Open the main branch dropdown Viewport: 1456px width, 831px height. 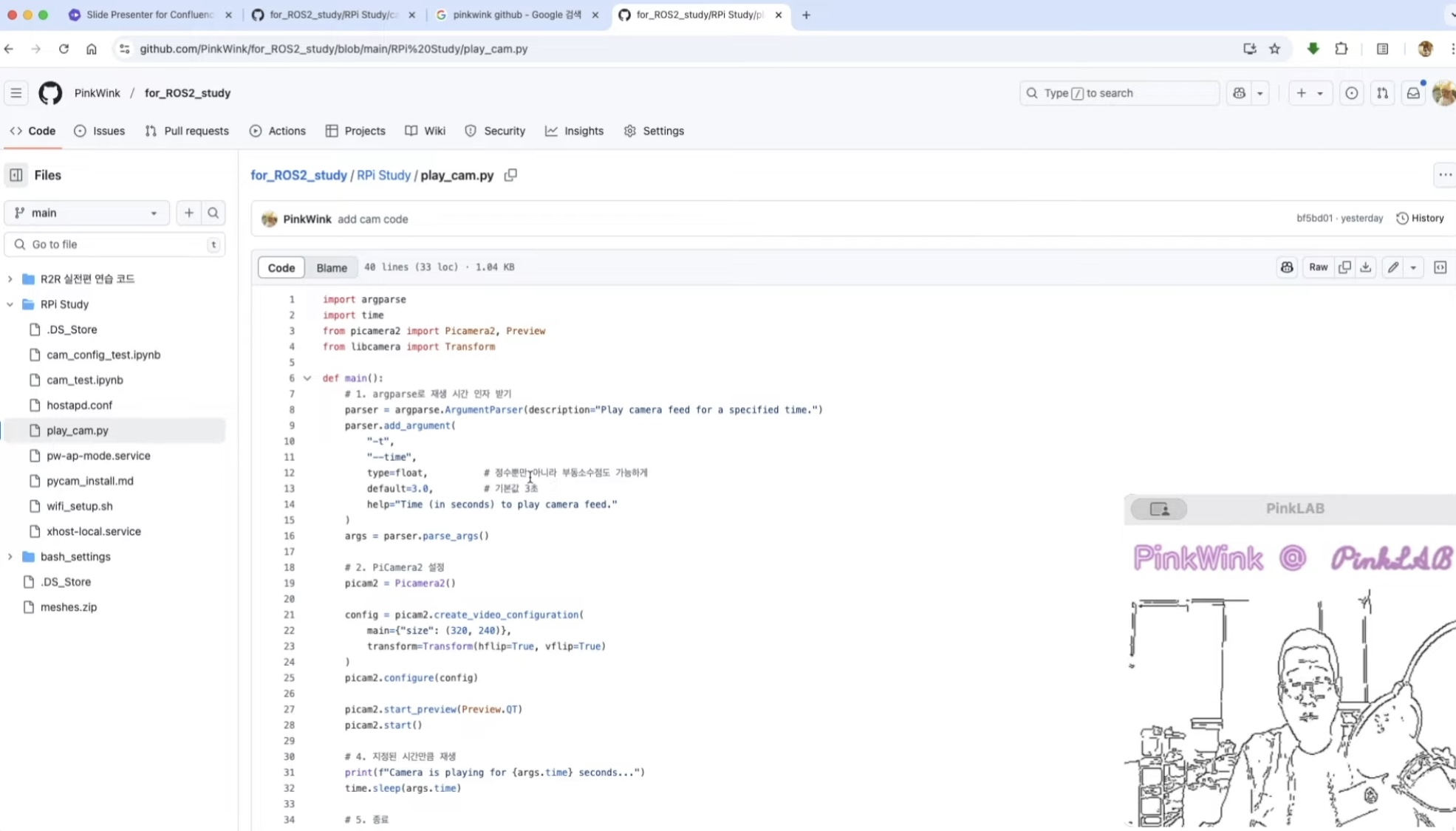[86, 213]
